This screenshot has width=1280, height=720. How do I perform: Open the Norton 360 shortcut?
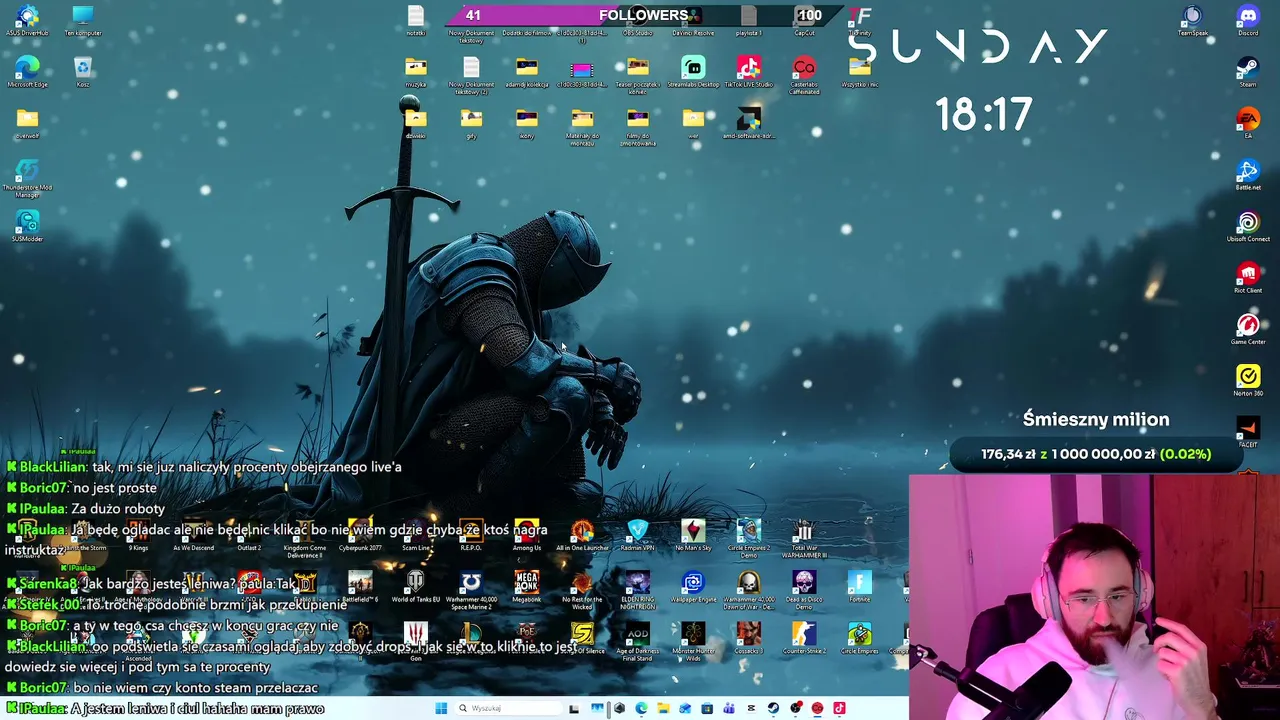[x=1248, y=382]
